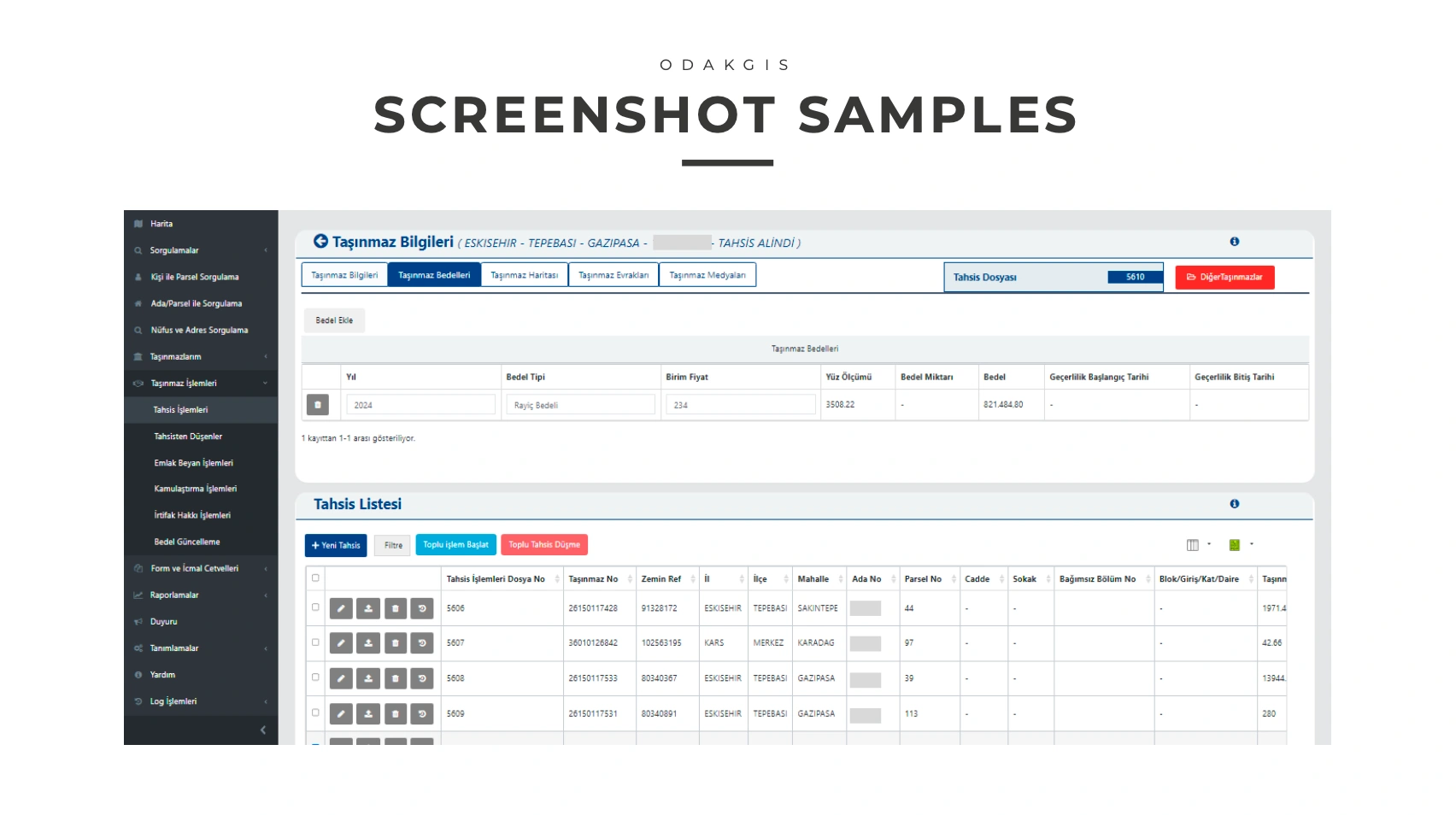Image resolution: width=1456 pixels, height=815 pixels.
Task: Expand the Tanımlamalar sidebar menu
Action: 201,648
